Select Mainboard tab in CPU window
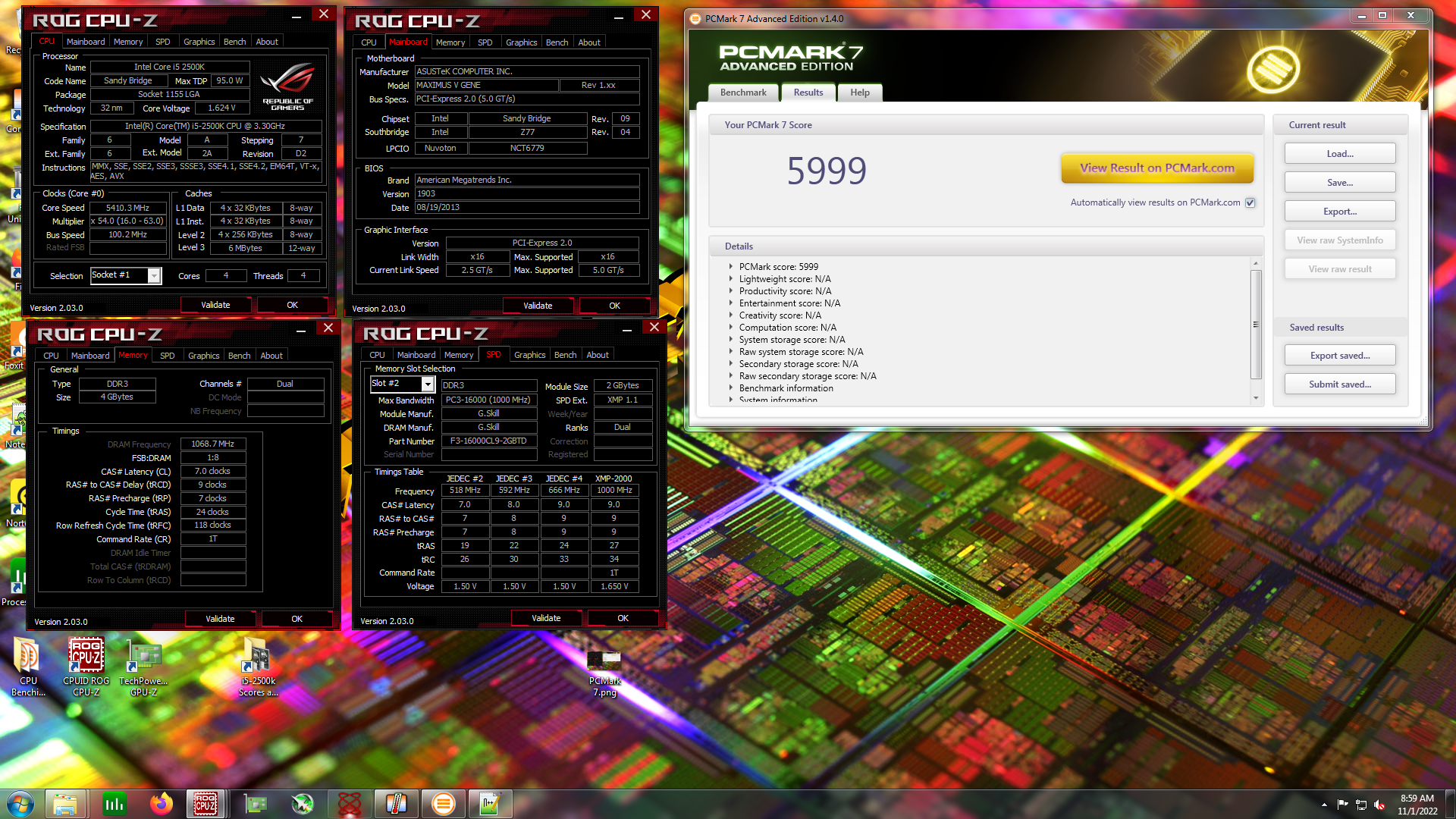The image size is (1456, 819). point(86,42)
